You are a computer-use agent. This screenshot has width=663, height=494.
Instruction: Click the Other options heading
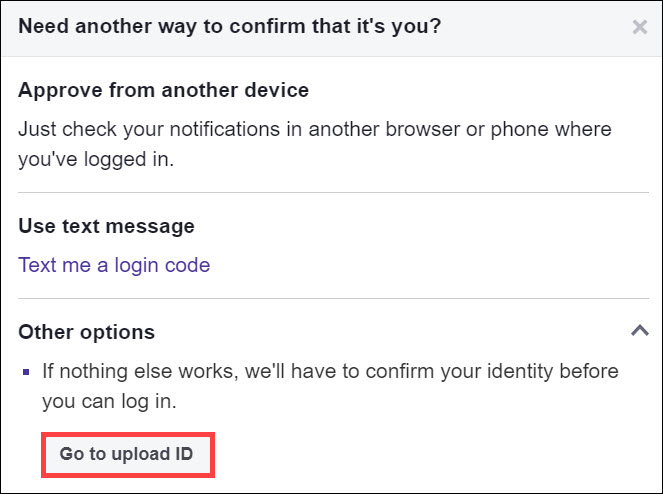[86, 332]
